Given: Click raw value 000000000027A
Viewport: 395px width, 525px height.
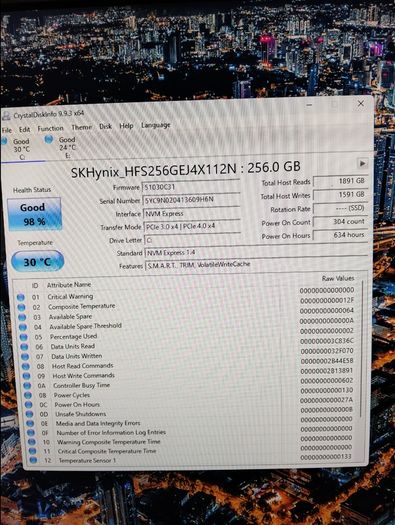Looking at the screenshot, I should point(327,400).
